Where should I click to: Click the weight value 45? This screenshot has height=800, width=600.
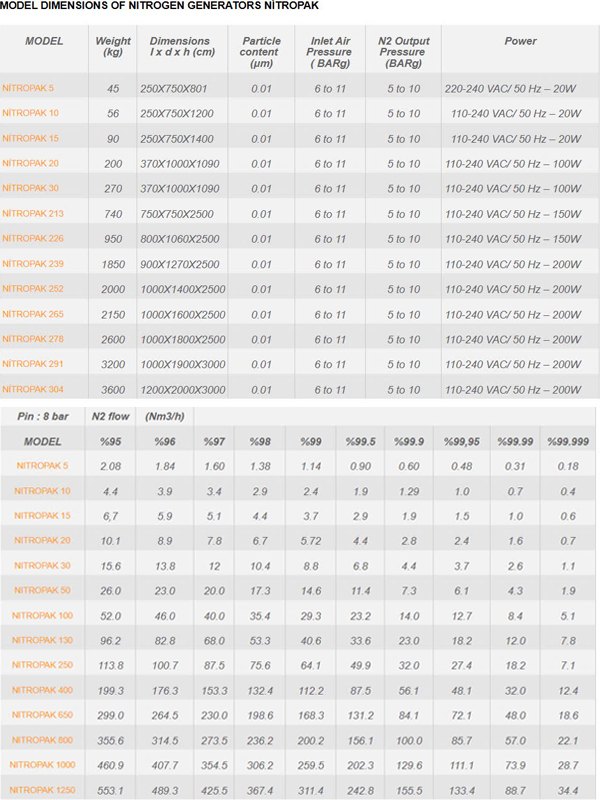click(113, 88)
